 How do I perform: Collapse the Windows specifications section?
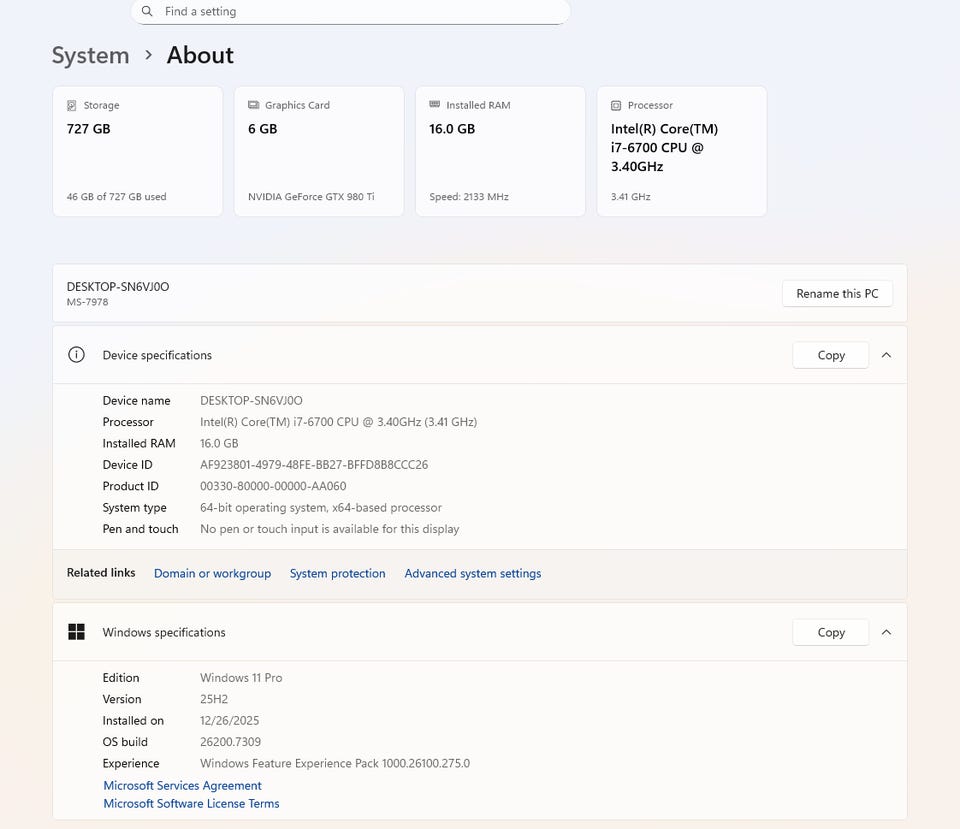(x=886, y=632)
